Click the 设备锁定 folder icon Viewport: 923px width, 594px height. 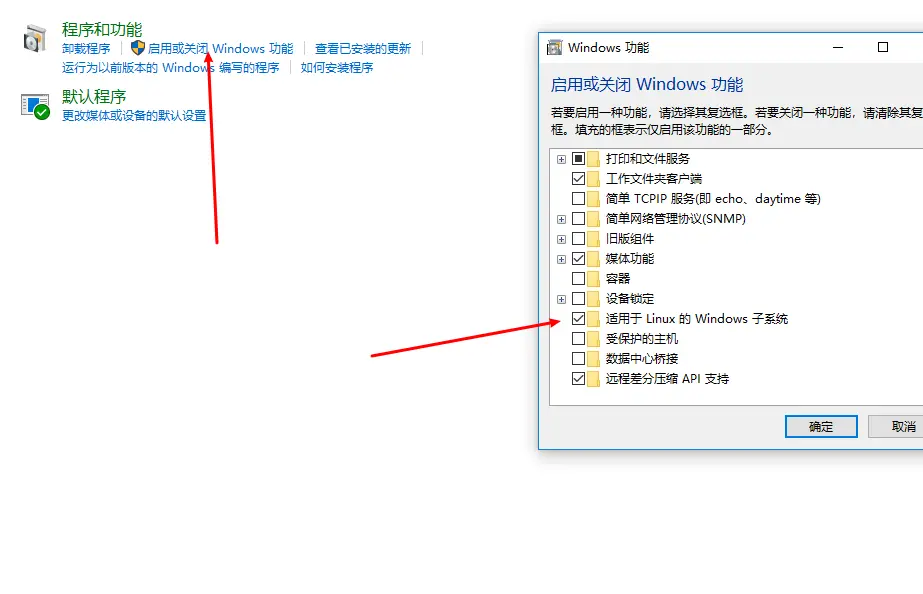coord(593,299)
